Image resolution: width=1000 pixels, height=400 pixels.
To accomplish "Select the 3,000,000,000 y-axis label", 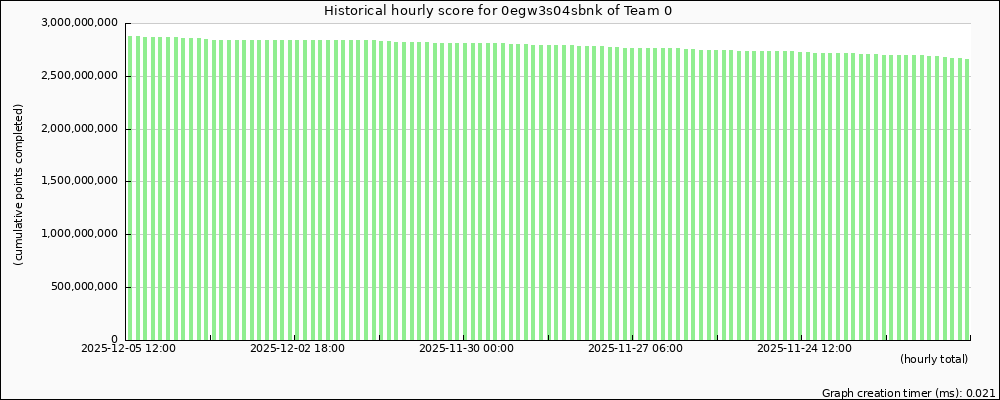I will click(x=80, y=23).
